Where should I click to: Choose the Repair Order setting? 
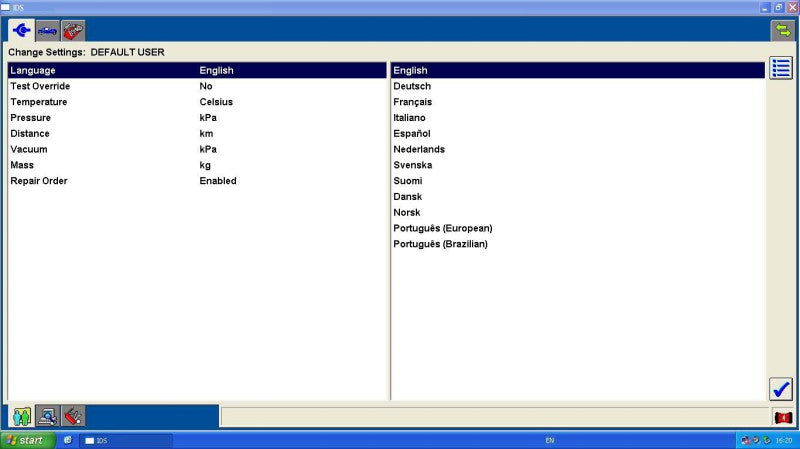click(197, 181)
